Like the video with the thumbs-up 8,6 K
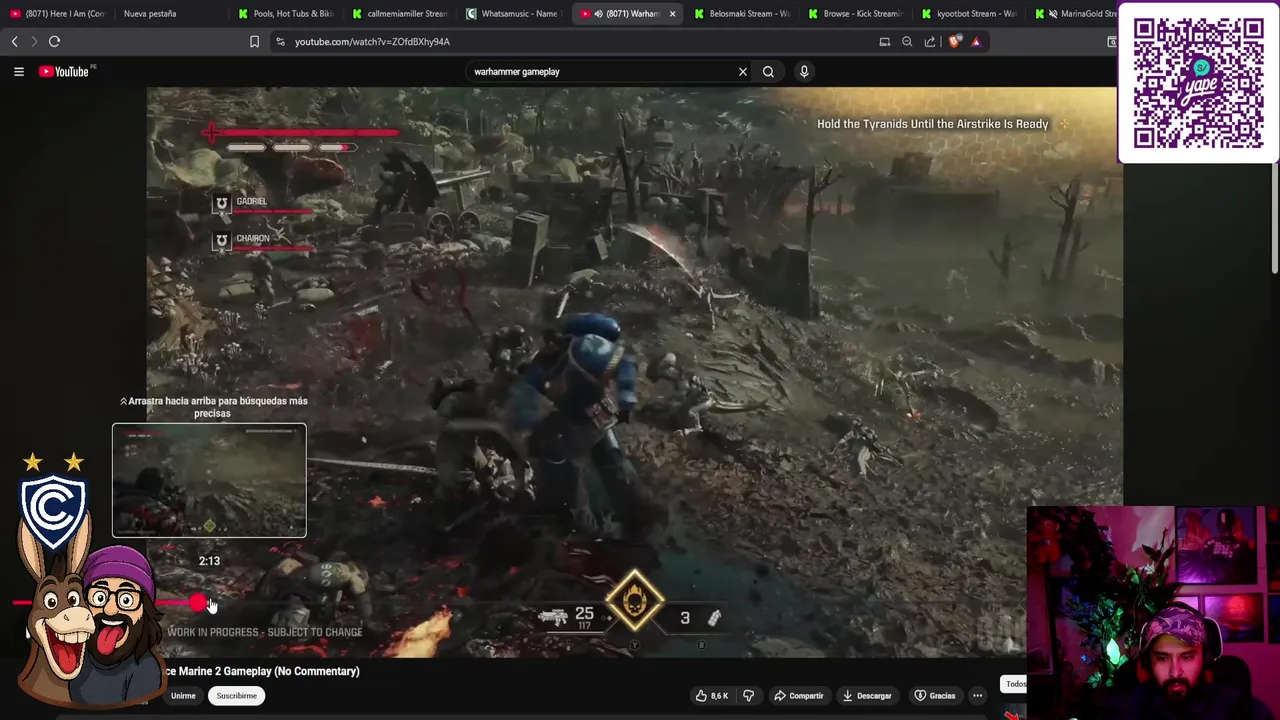1280x720 pixels. pos(711,696)
